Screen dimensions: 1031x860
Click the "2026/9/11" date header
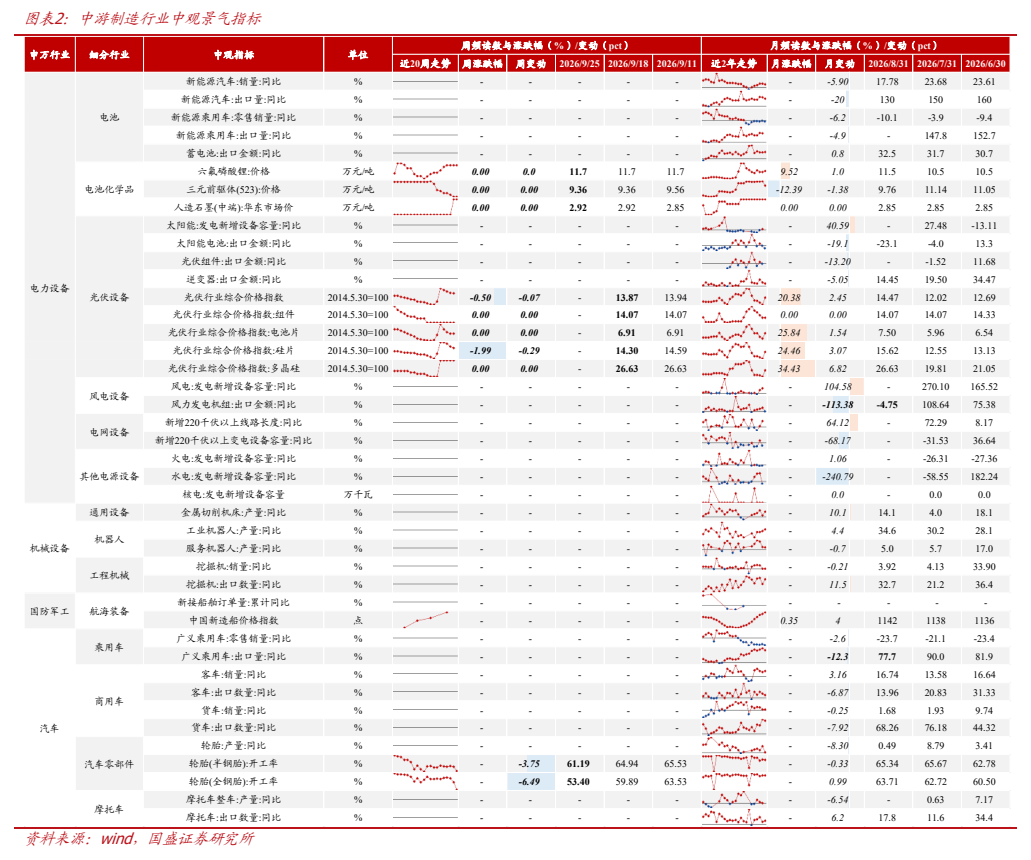(677, 64)
